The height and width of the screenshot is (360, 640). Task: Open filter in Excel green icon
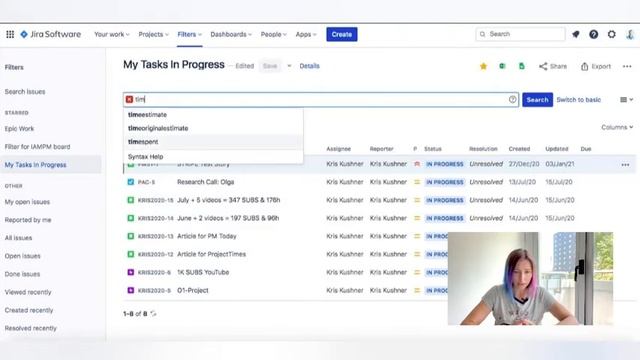pyautogui.click(x=502, y=66)
